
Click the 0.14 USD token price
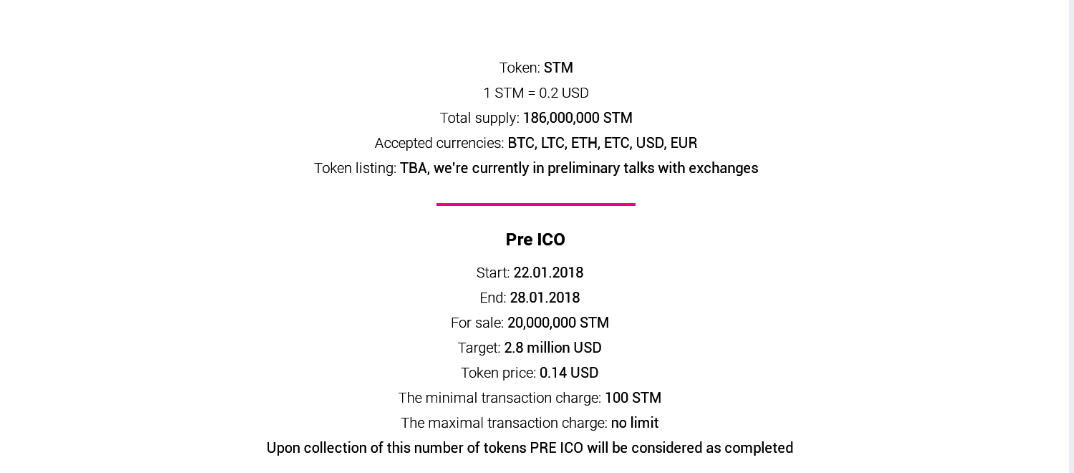click(x=569, y=373)
